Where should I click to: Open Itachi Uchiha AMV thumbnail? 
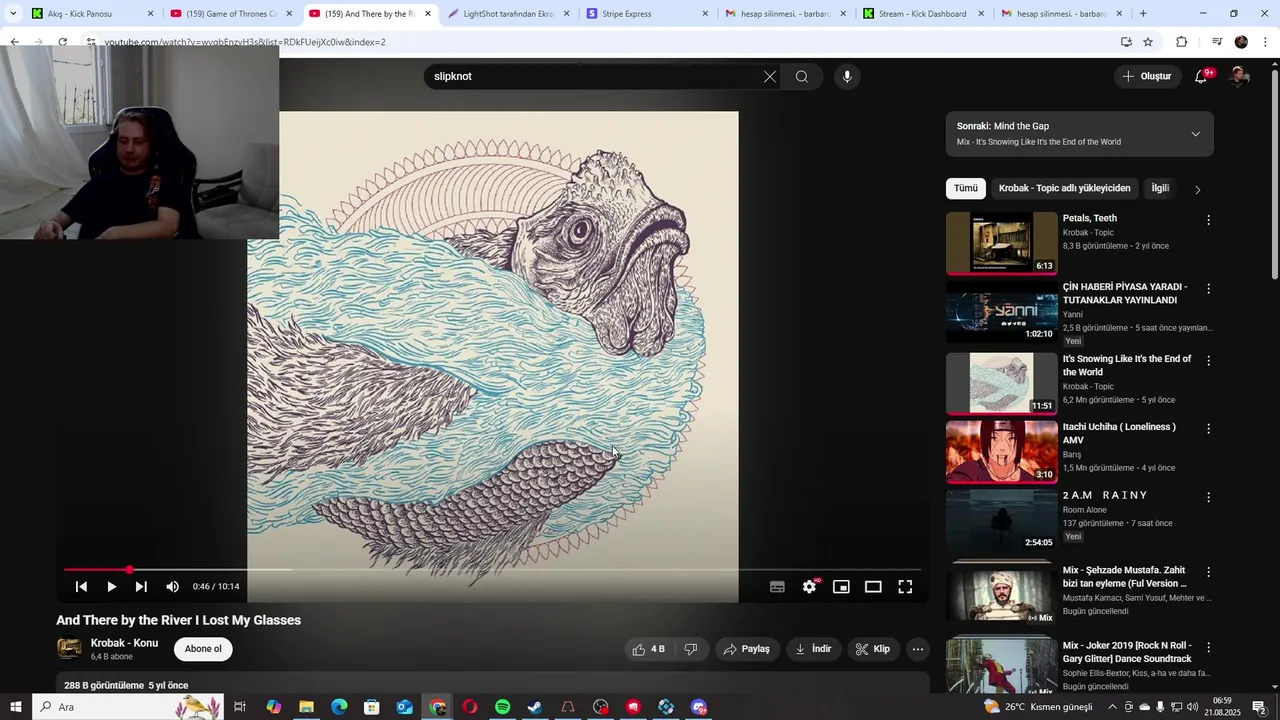1002,451
